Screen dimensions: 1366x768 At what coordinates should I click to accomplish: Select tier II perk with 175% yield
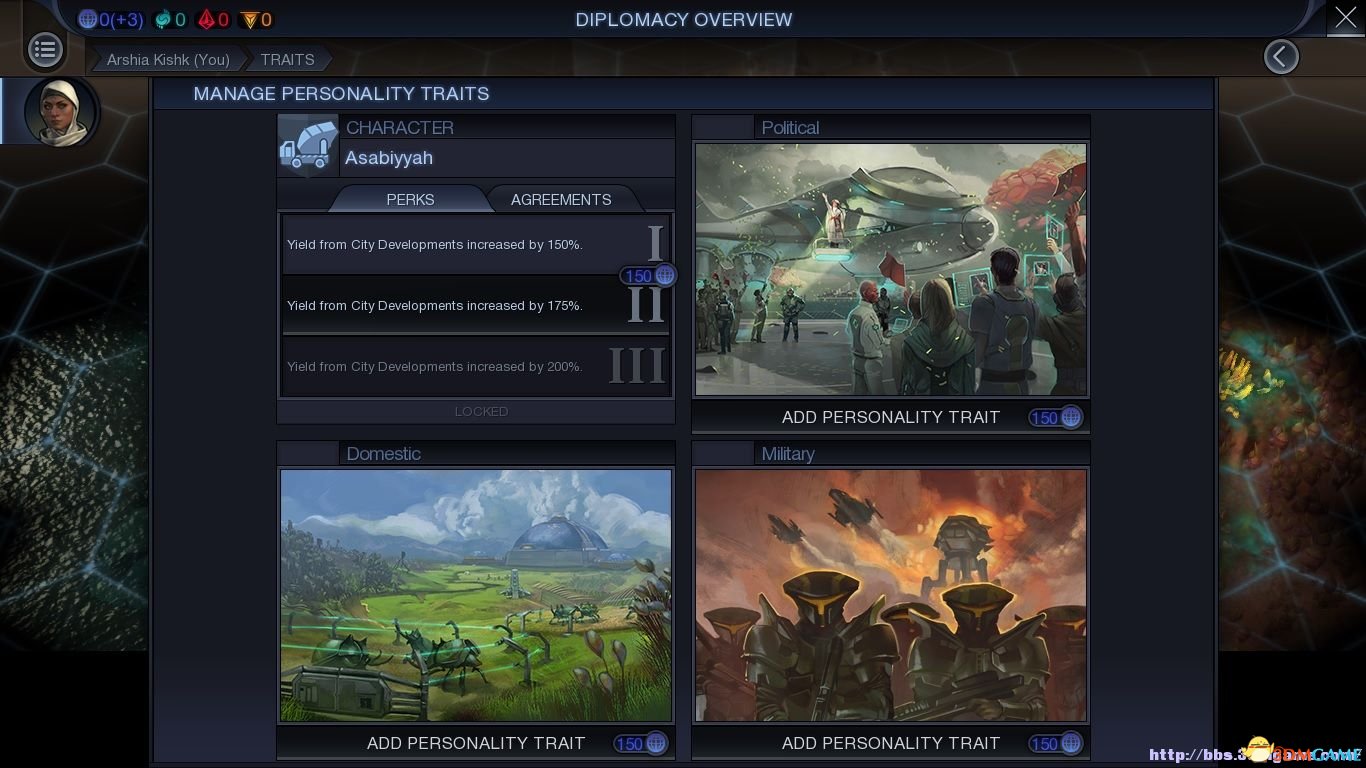point(476,305)
